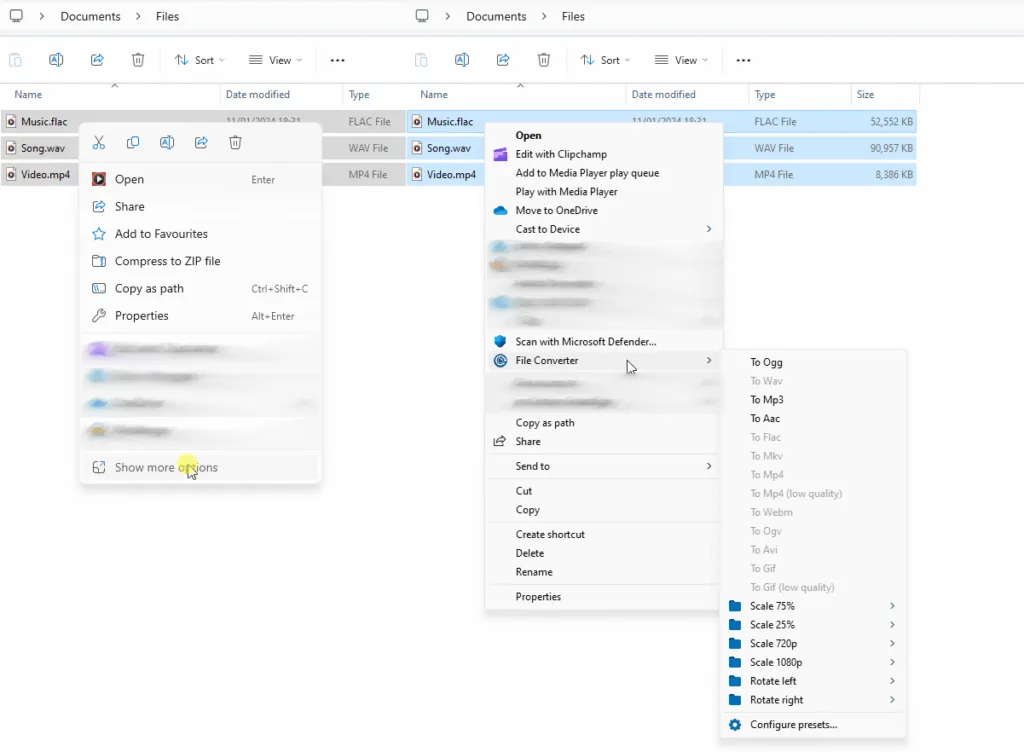Select Compress to ZIP file
Image resolution: width=1024 pixels, height=752 pixels.
click(167, 261)
